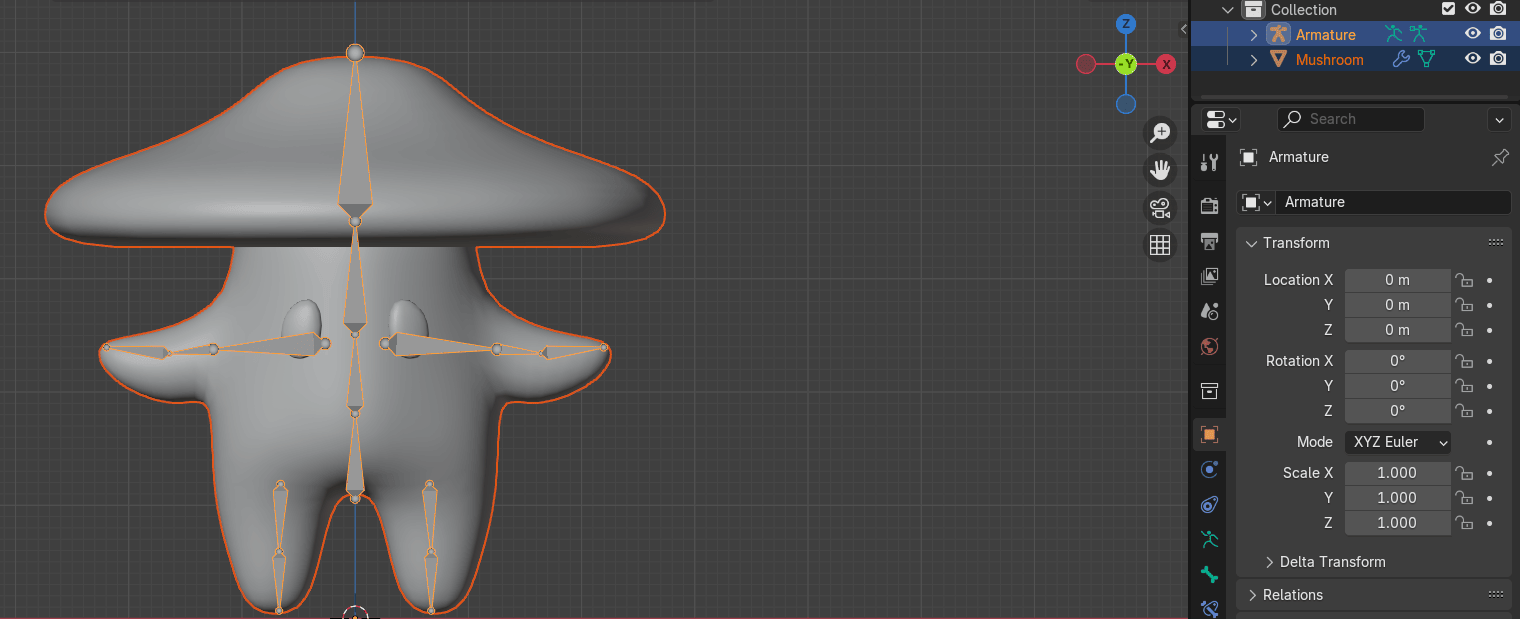Switch to orthographic view with grid icon
Viewport: 1520px width, 619px height.
tap(1160, 245)
